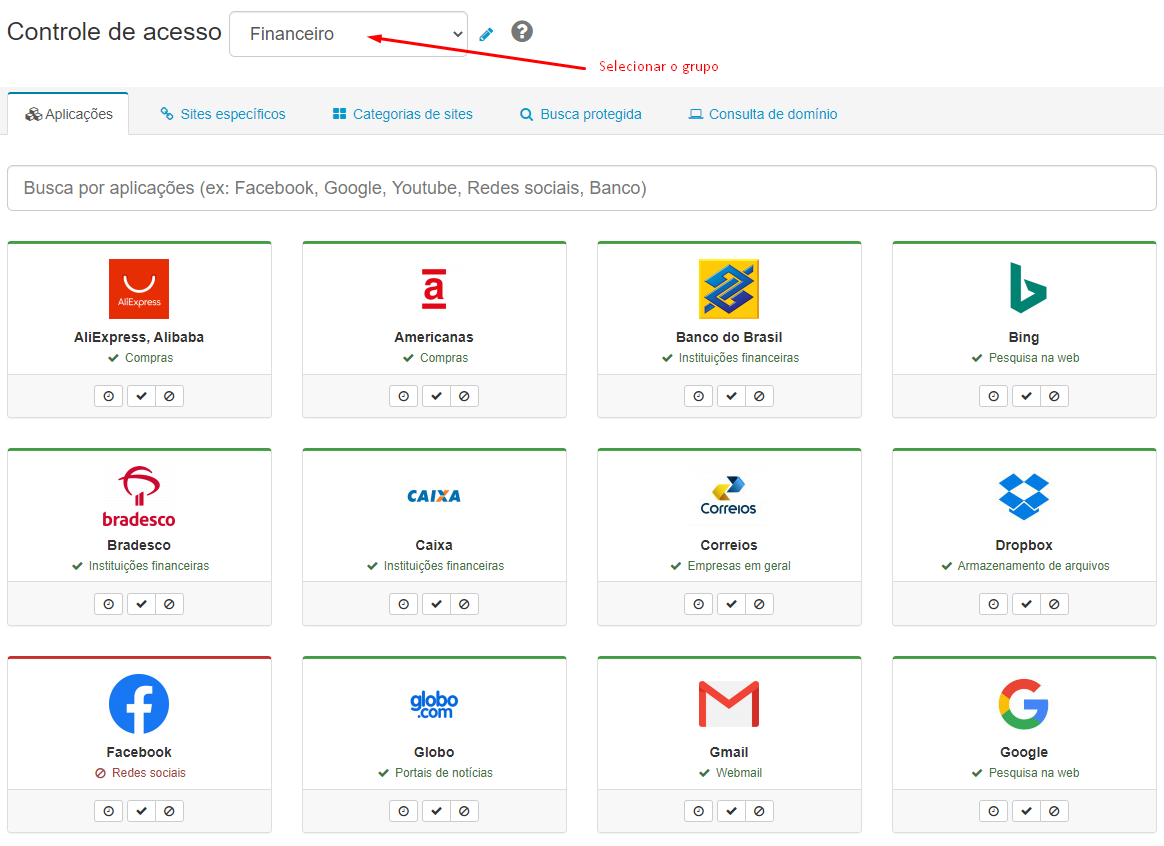Allow Correios with the checkmark button
The height and width of the screenshot is (846, 1164).
pos(731,604)
